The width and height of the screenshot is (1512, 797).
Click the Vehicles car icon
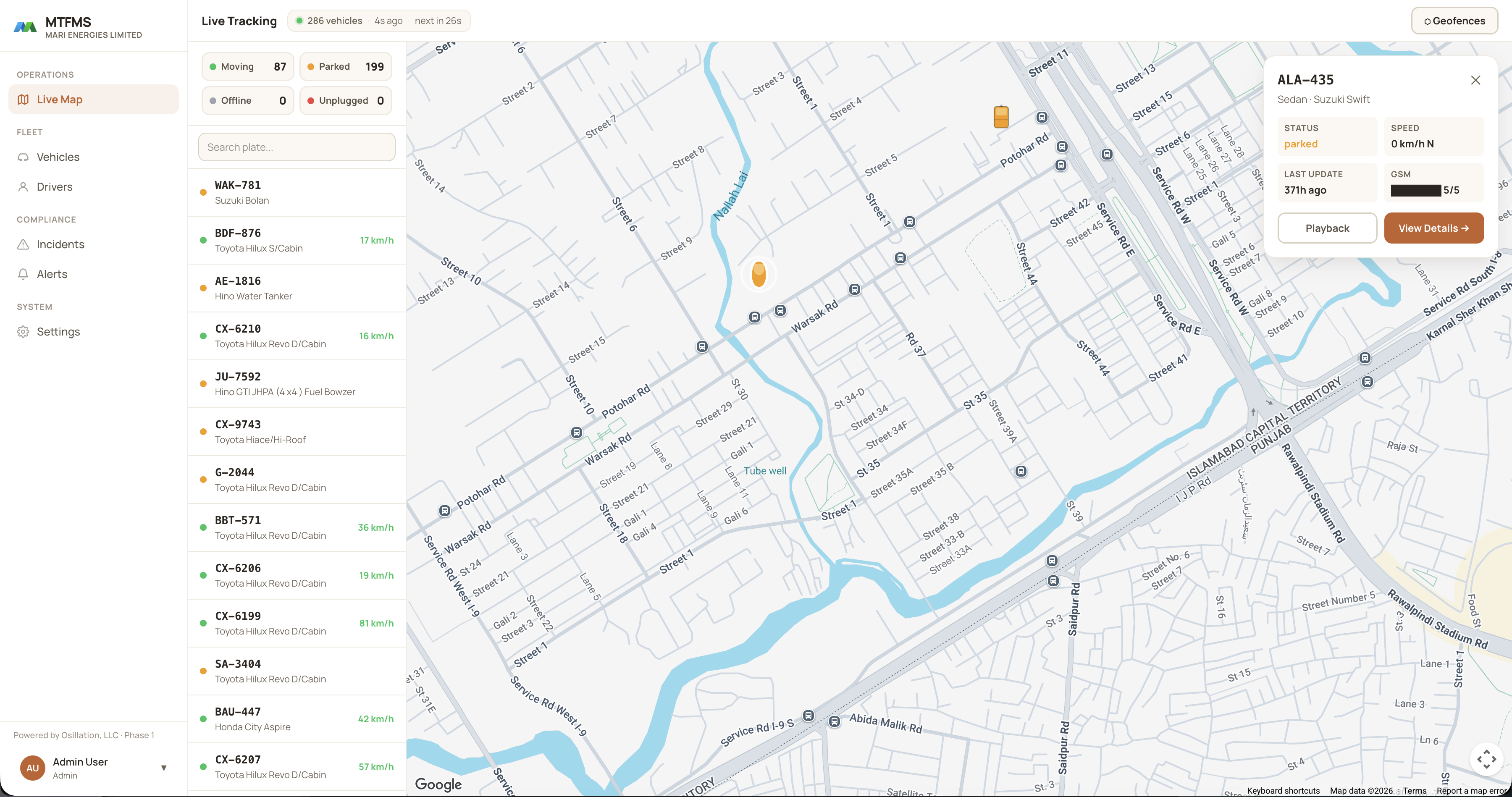coord(23,157)
